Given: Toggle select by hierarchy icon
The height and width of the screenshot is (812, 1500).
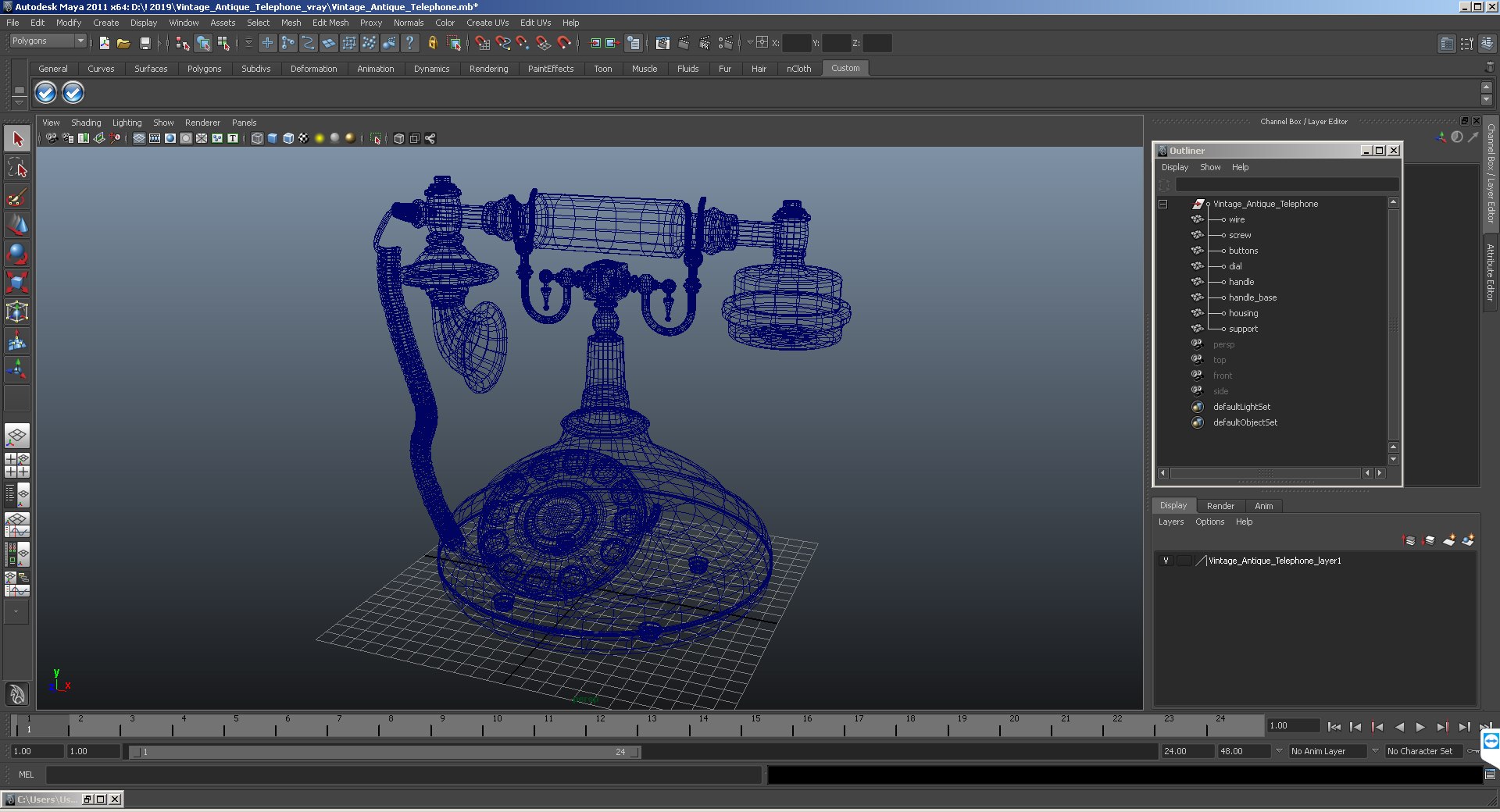Looking at the screenshot, I should [183, 43].
